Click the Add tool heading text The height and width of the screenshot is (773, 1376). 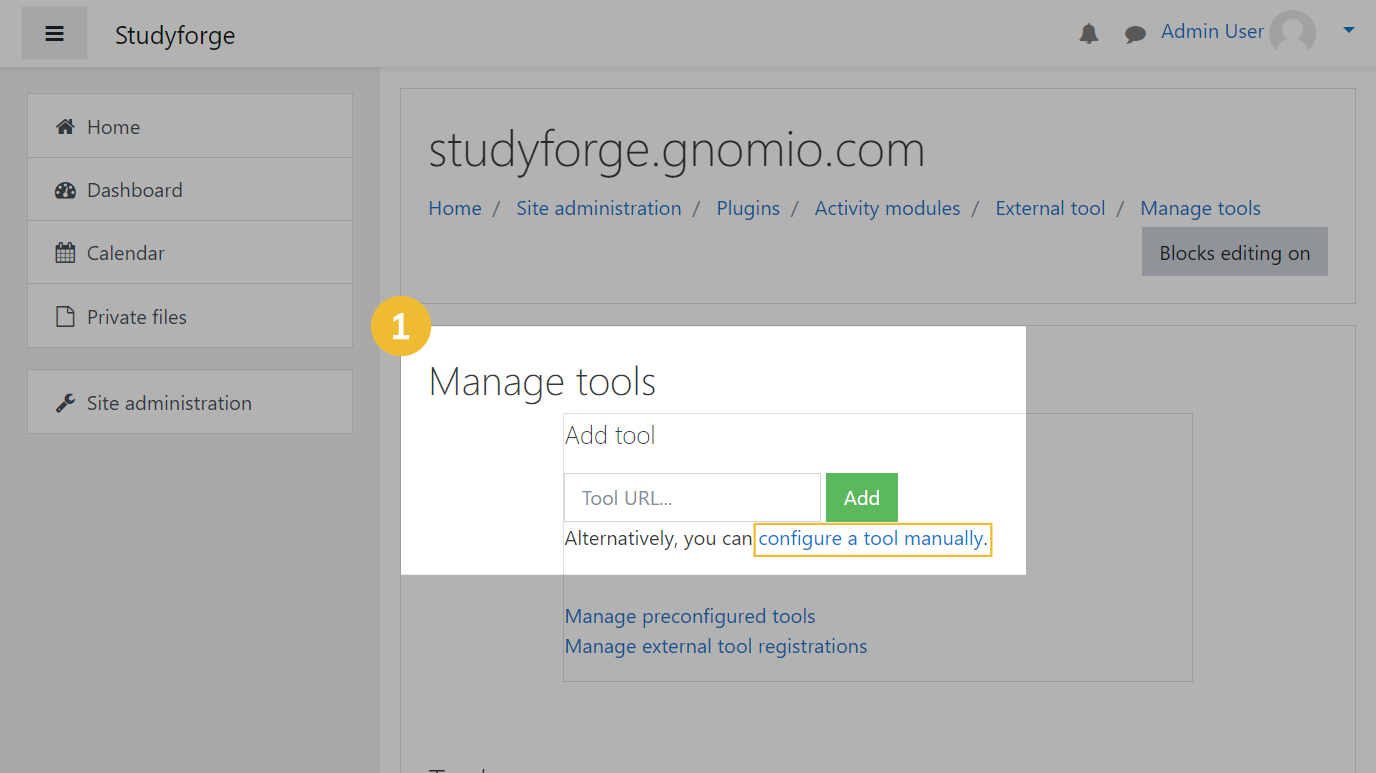pyautogui.click(x=610, y=435)
